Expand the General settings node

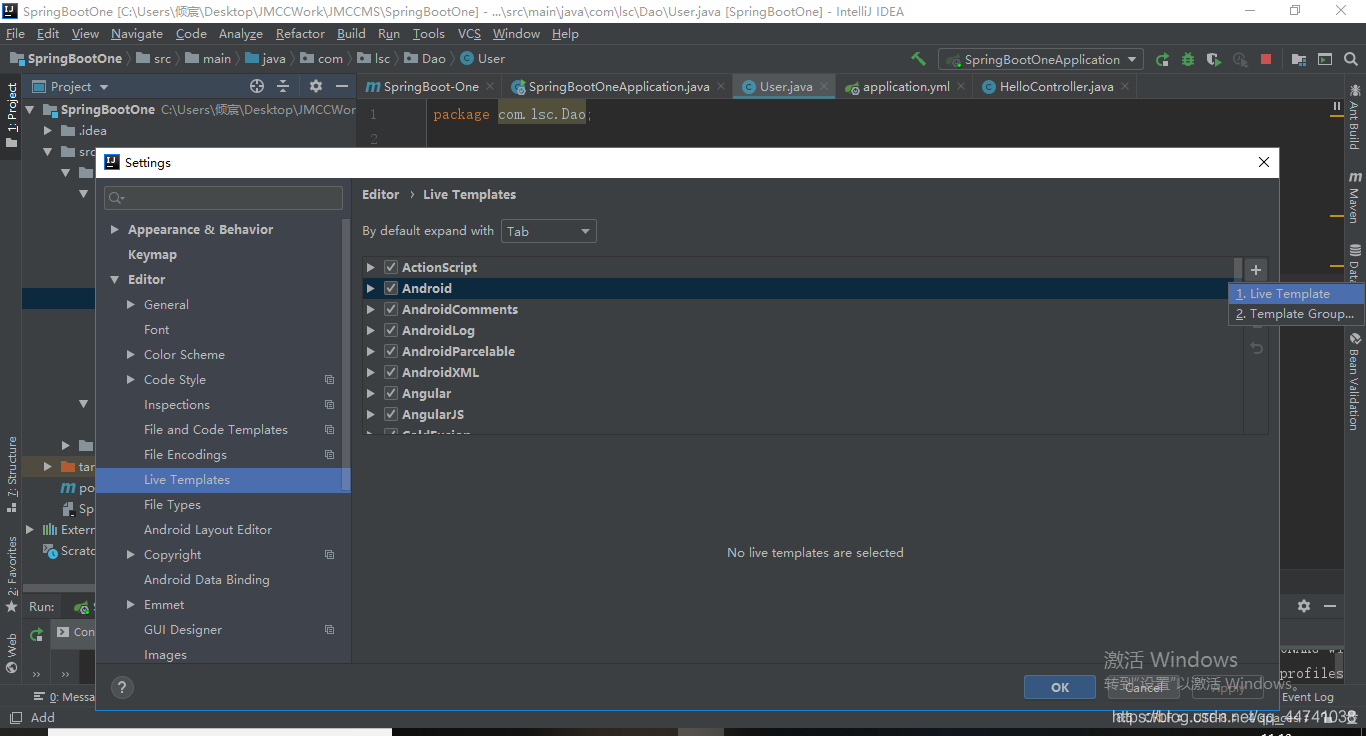[x=131, y=304]
